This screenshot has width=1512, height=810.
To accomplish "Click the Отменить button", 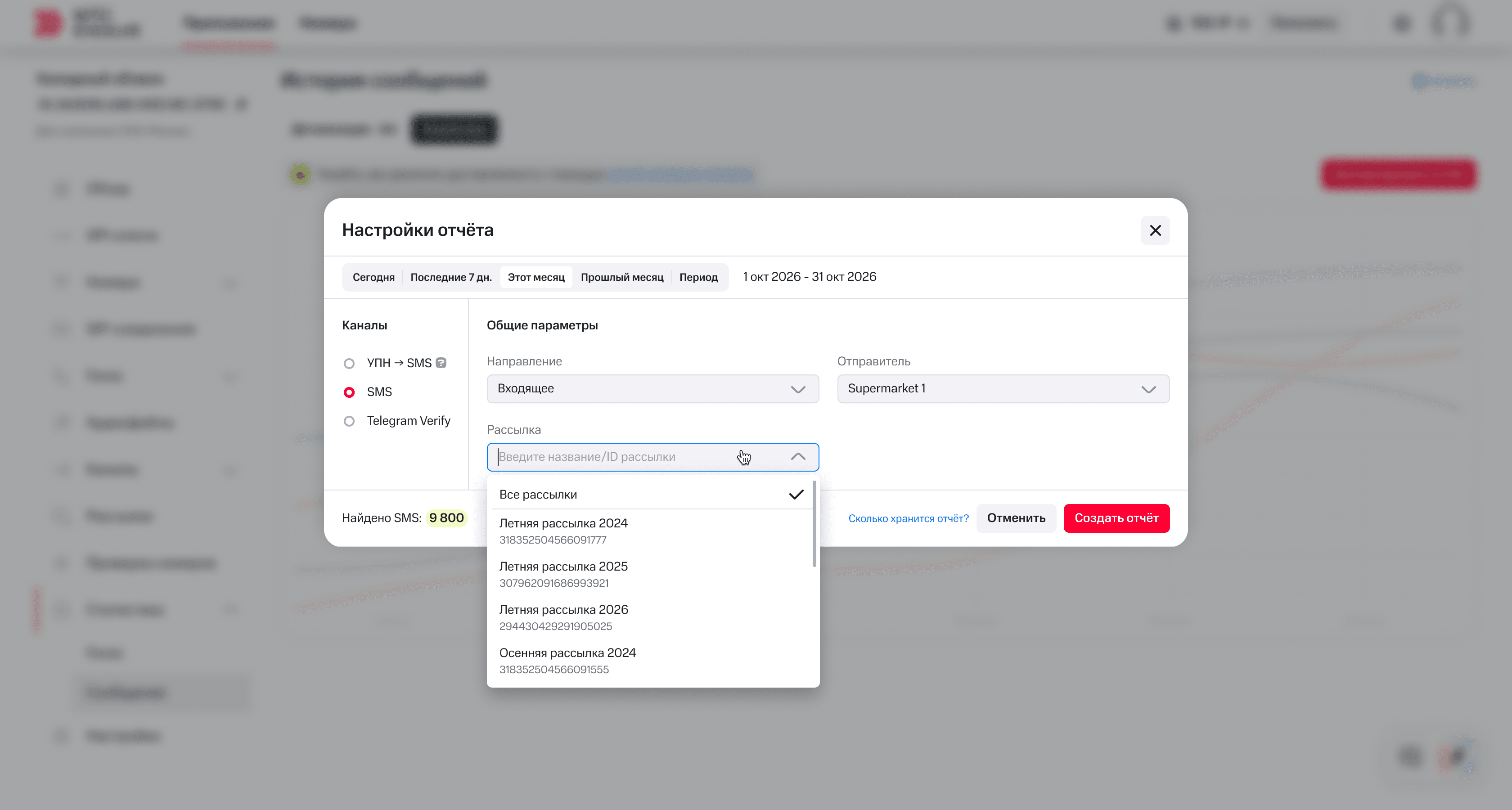I will click(1016, 518).
